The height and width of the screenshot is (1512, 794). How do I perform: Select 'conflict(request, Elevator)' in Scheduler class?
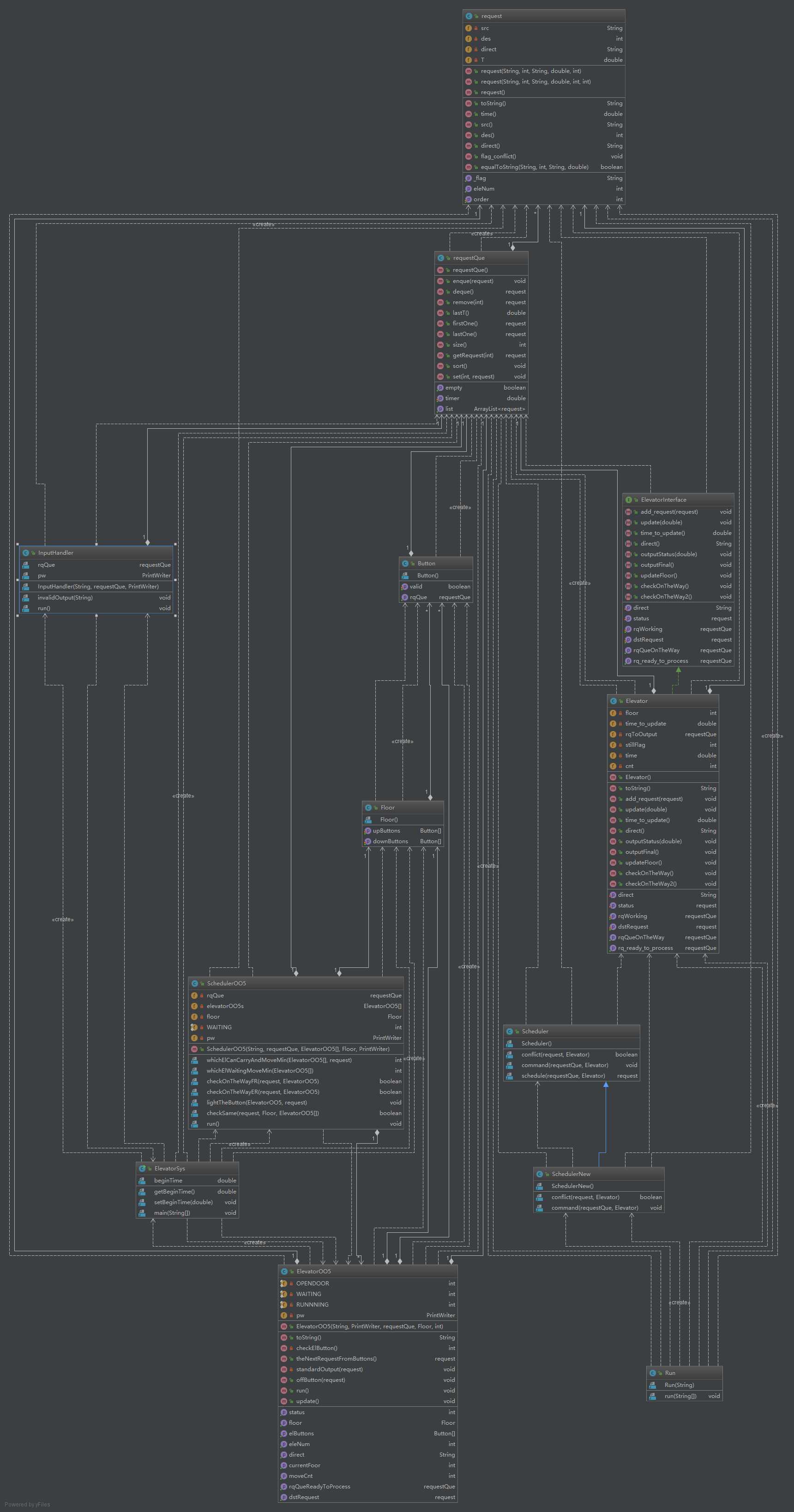click(x=571, y=1055)
